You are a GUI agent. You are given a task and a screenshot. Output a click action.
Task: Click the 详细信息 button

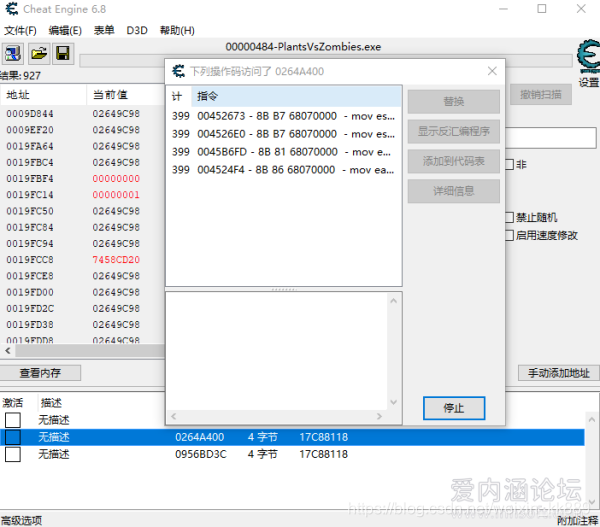(x=453, y=191)
